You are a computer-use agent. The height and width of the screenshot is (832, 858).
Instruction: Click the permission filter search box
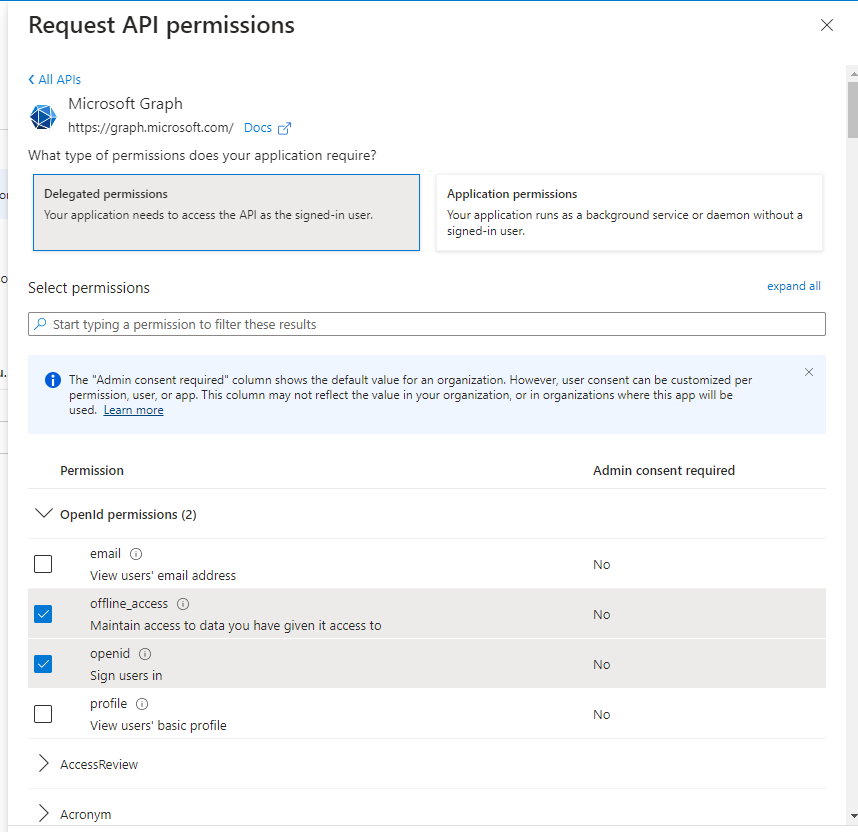427,324
